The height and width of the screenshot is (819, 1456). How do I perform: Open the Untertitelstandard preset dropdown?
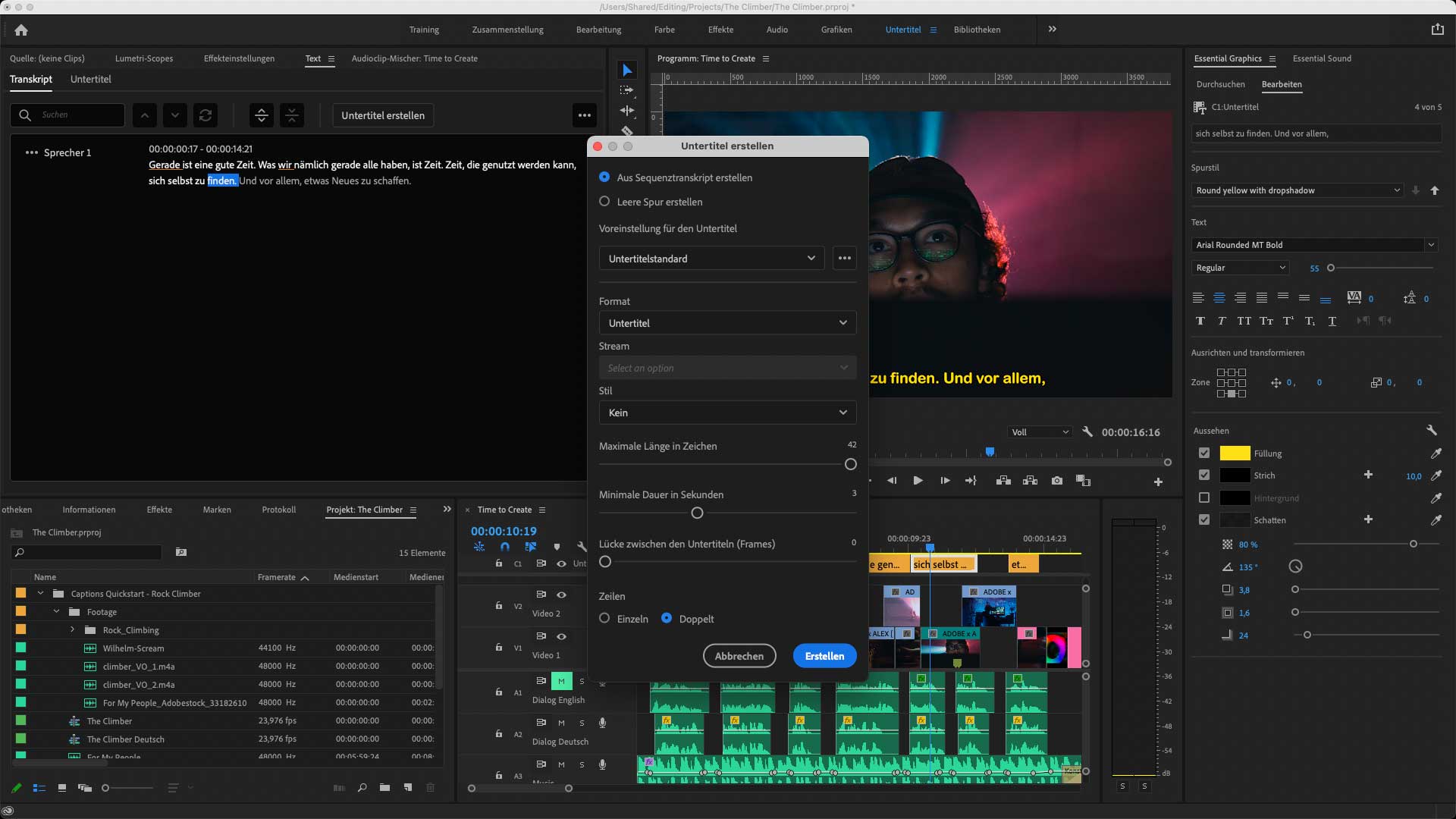tap(711, 259)
